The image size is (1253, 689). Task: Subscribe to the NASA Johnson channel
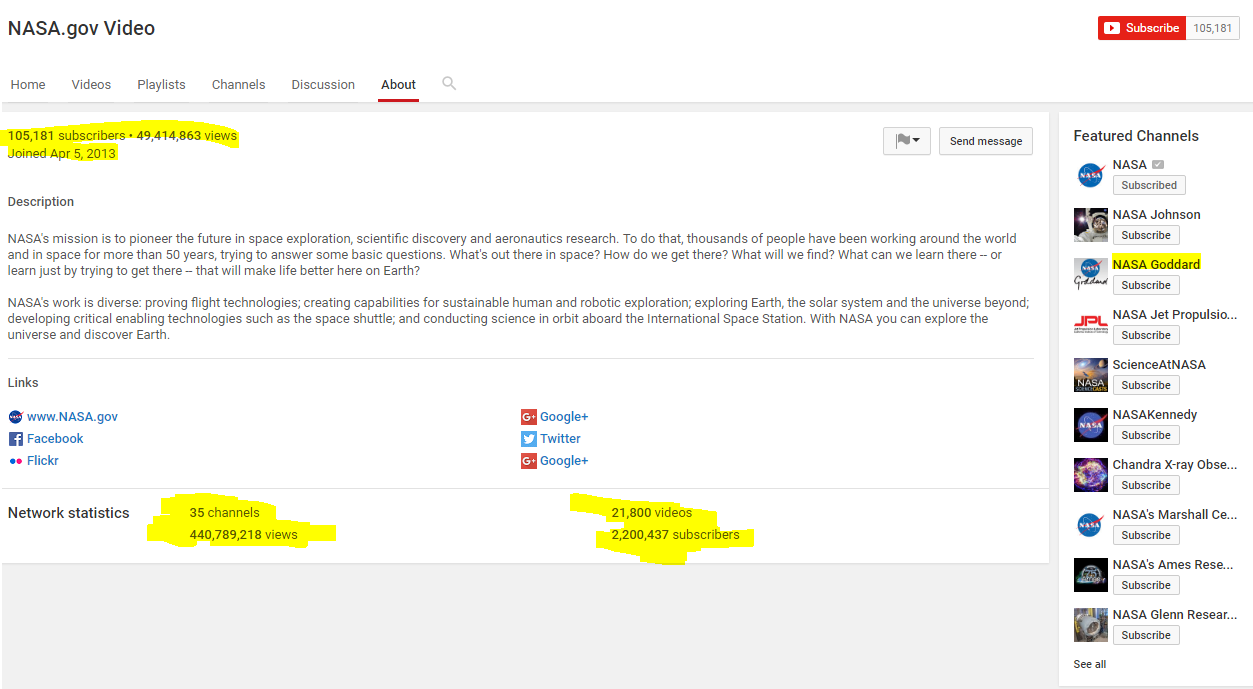pyautogui.click(x=1146, y=235)
